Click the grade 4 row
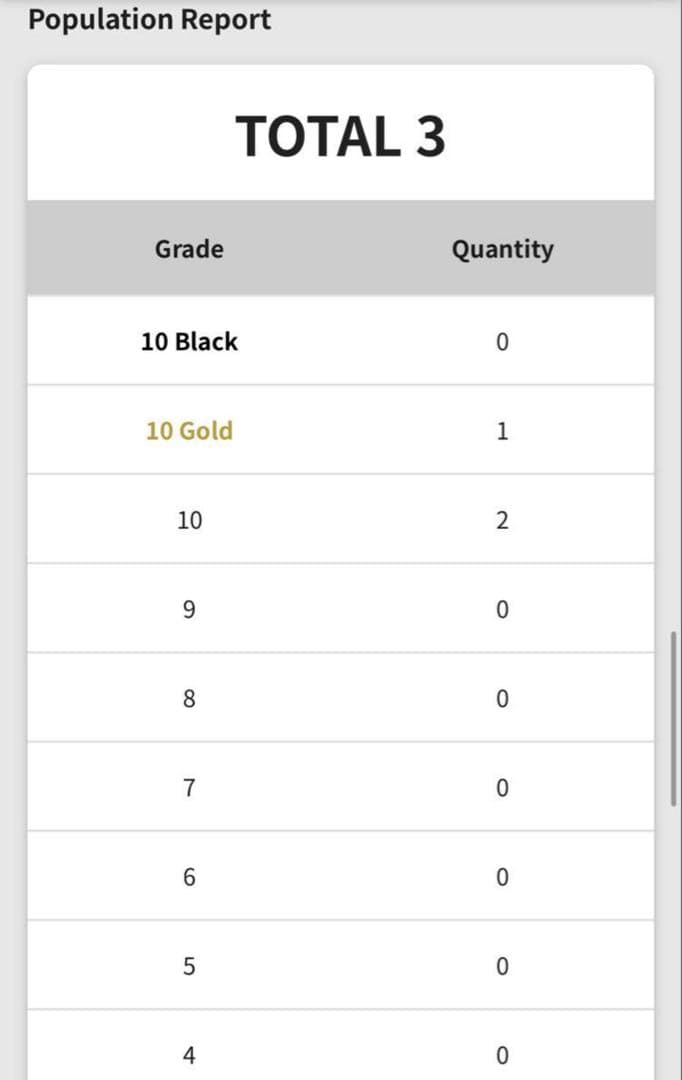 189,1054
